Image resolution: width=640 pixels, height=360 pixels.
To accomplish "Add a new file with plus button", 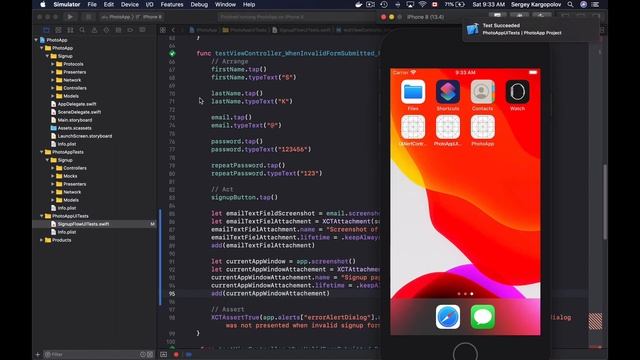I will coord(38,354).
